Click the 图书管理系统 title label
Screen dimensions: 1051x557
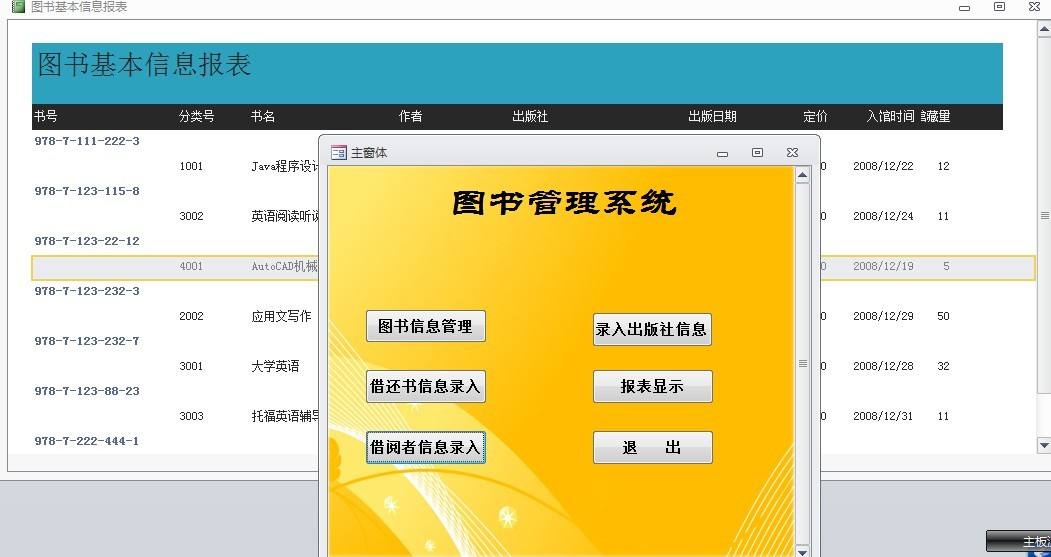pos(564,202)
